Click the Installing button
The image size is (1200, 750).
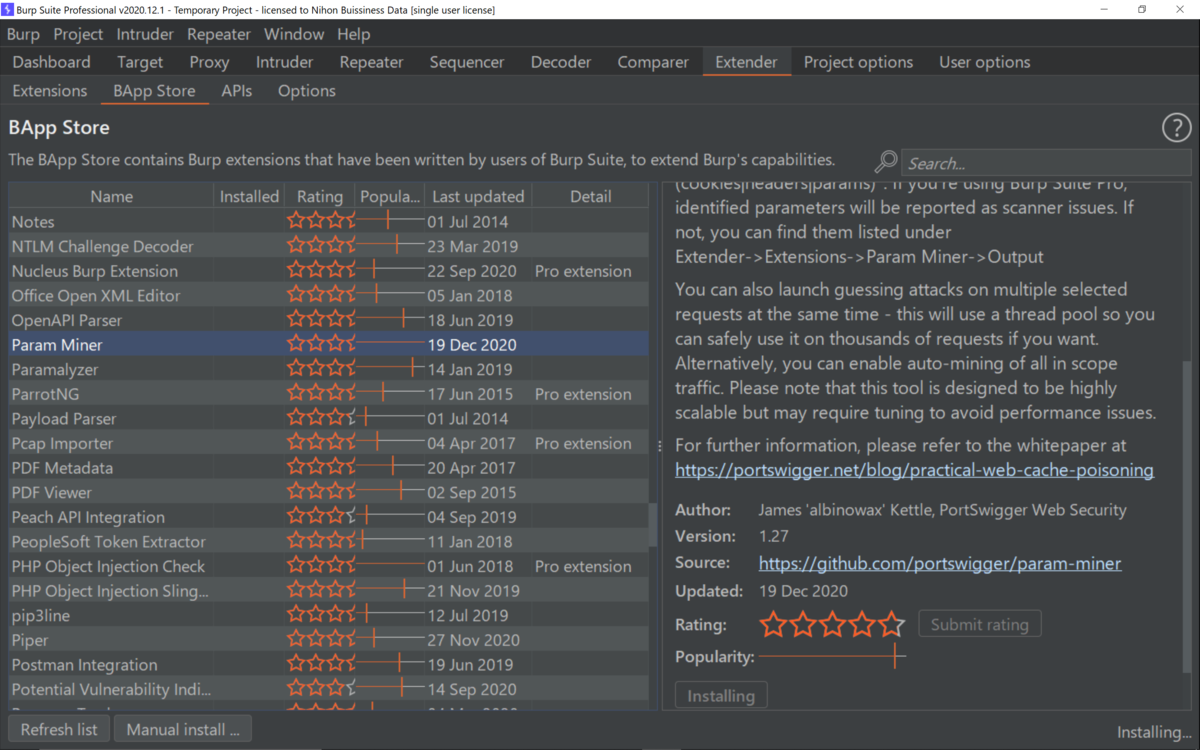tap(721, 696)
